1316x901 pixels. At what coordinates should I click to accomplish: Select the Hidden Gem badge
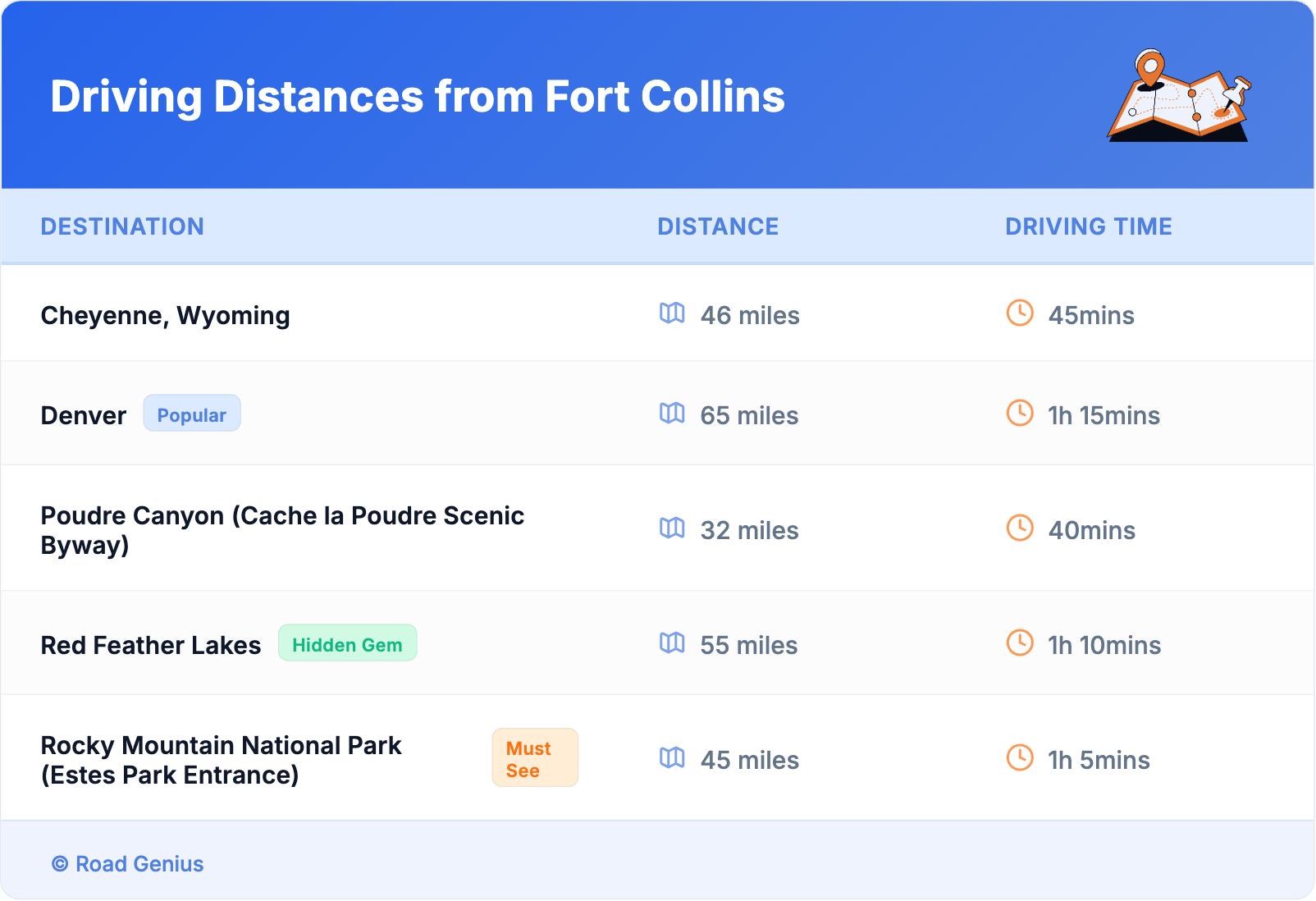tap(347, 643)
